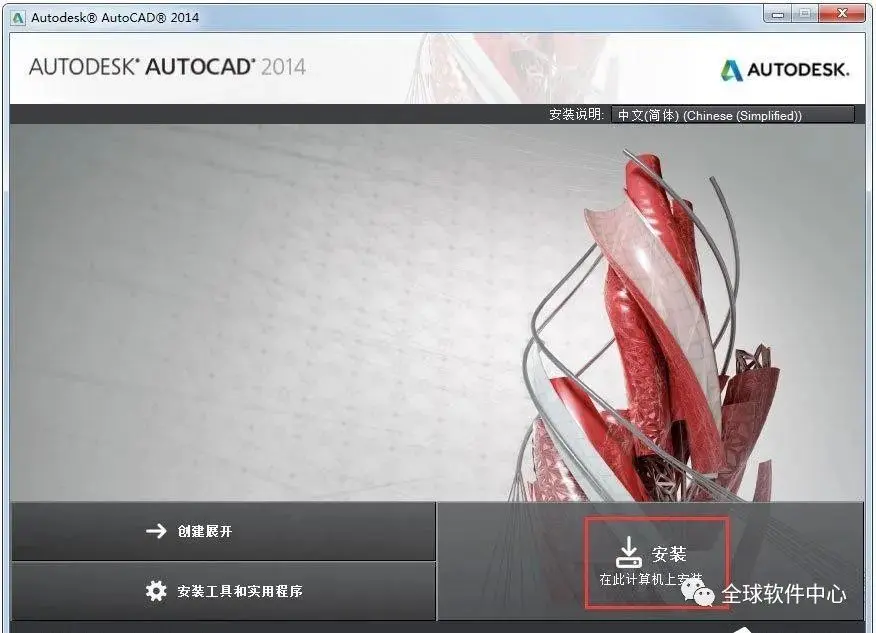The image size is (876, 633).
Task: Open the 安装说明 language dropdown
Action: coord(733,115)
